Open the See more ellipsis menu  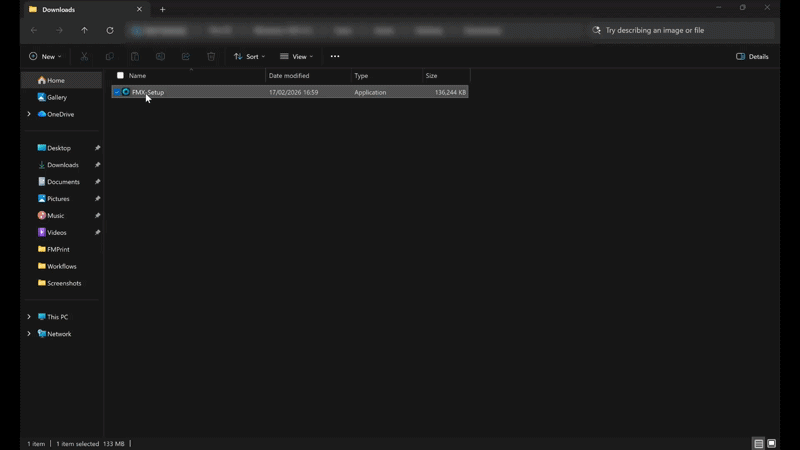tap(335, 57)
